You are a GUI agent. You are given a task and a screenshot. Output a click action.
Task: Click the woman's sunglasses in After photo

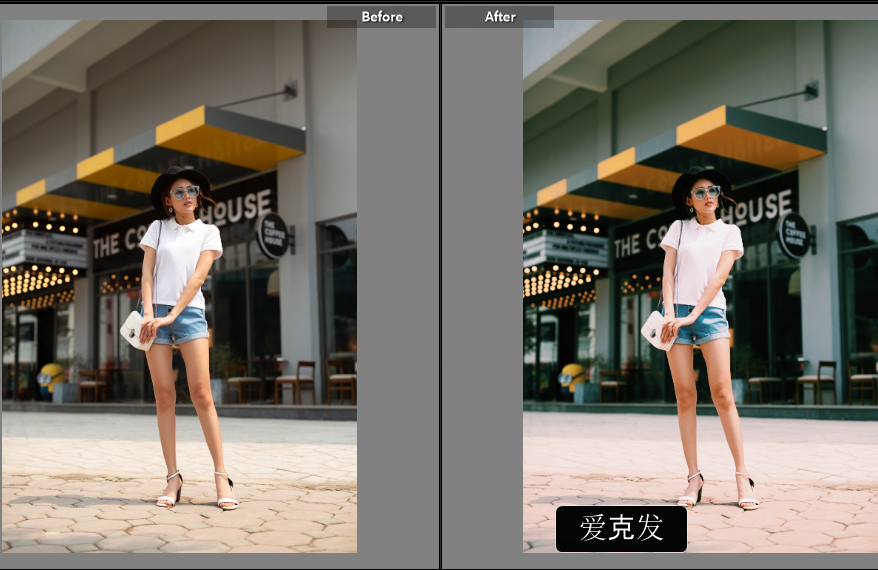point(706,192)
